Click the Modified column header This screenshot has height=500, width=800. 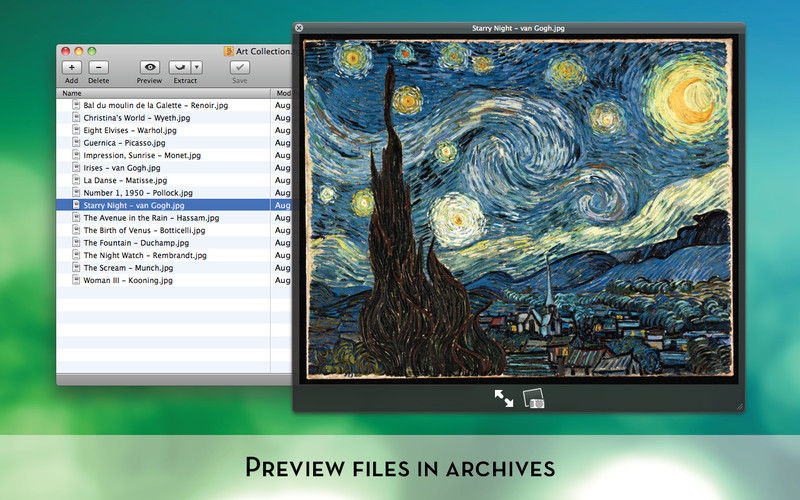tap(282, 93)
